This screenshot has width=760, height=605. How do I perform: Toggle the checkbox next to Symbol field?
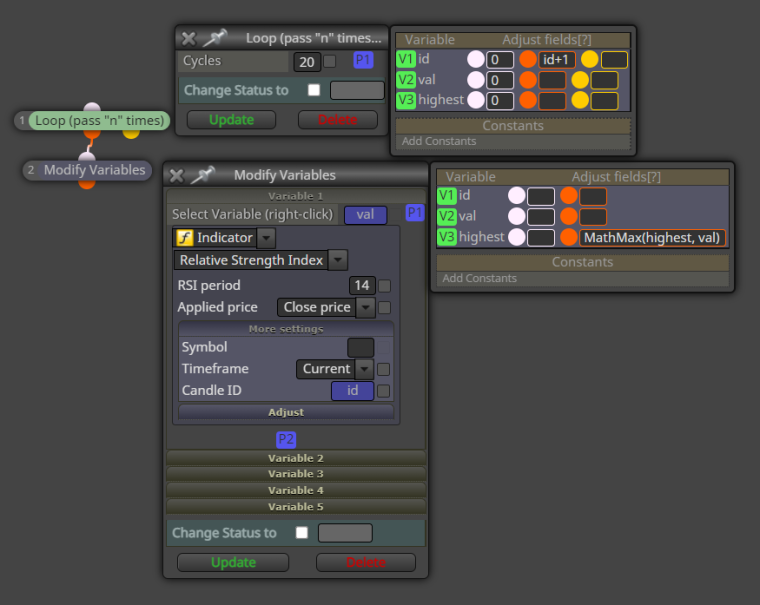[383, 348]
